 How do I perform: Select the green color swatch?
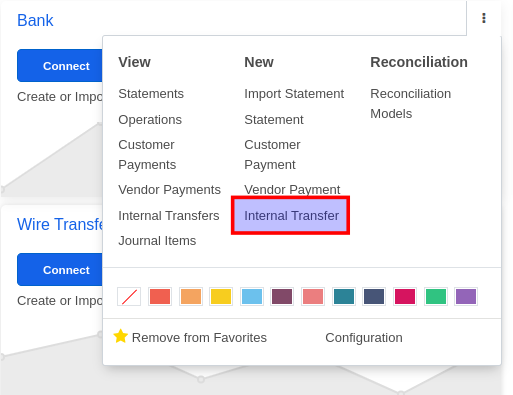[436, 296]
